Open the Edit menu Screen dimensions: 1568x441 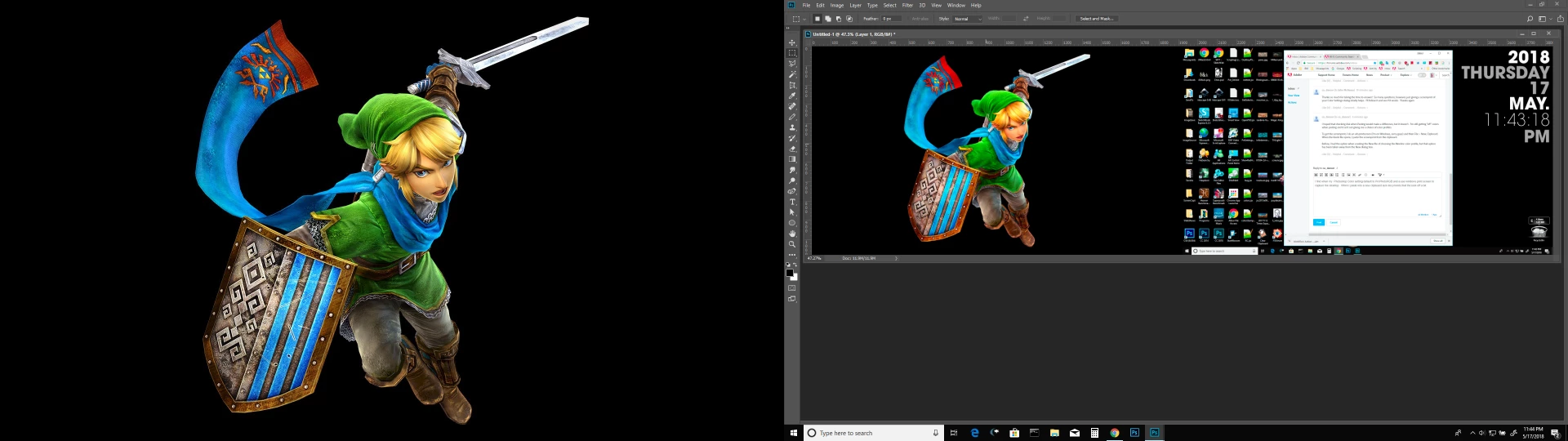tap(820, 5)
